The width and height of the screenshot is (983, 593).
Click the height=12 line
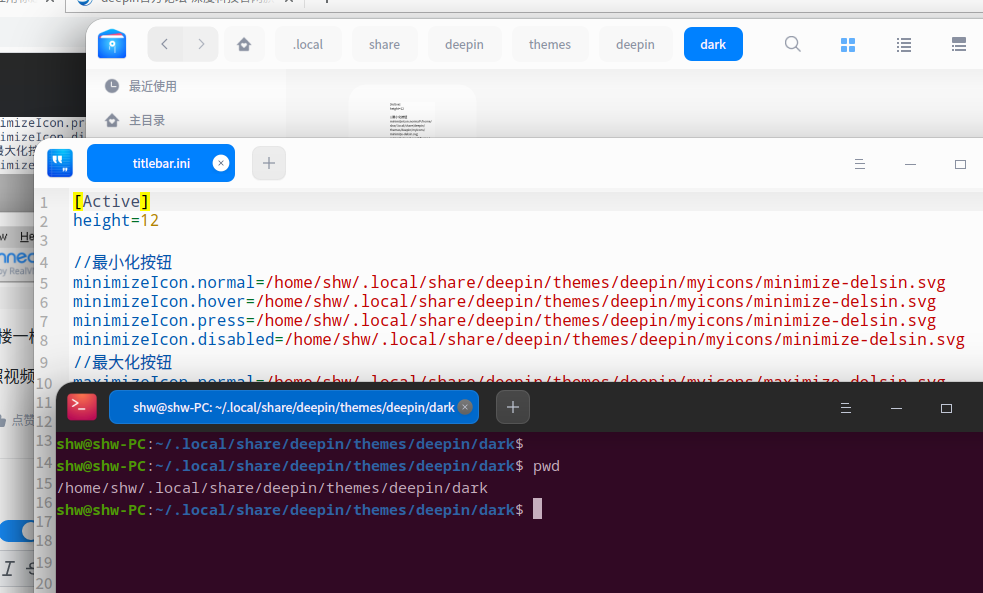coord(116,220)
